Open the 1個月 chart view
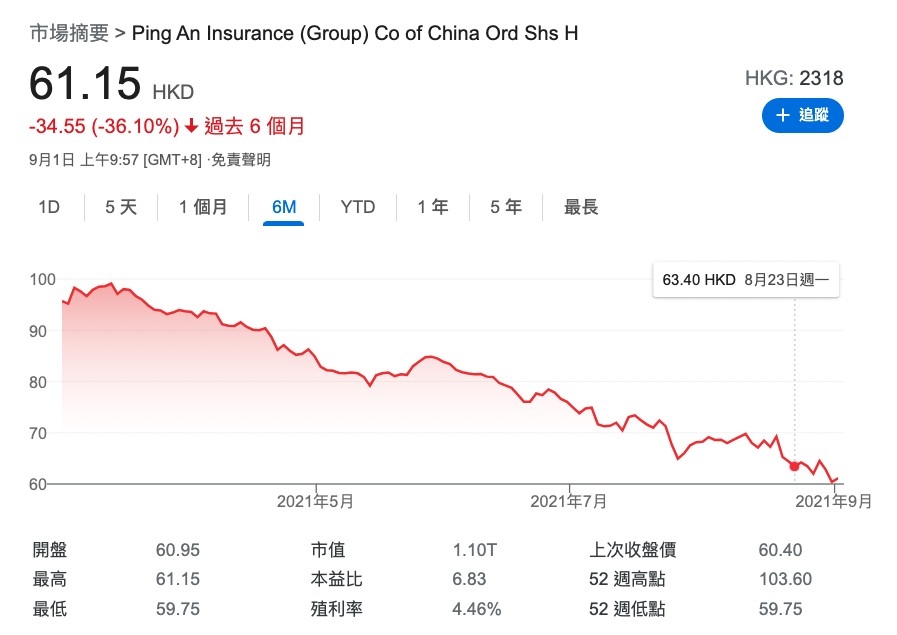The image size is (897, 635). tap(203, 207)
